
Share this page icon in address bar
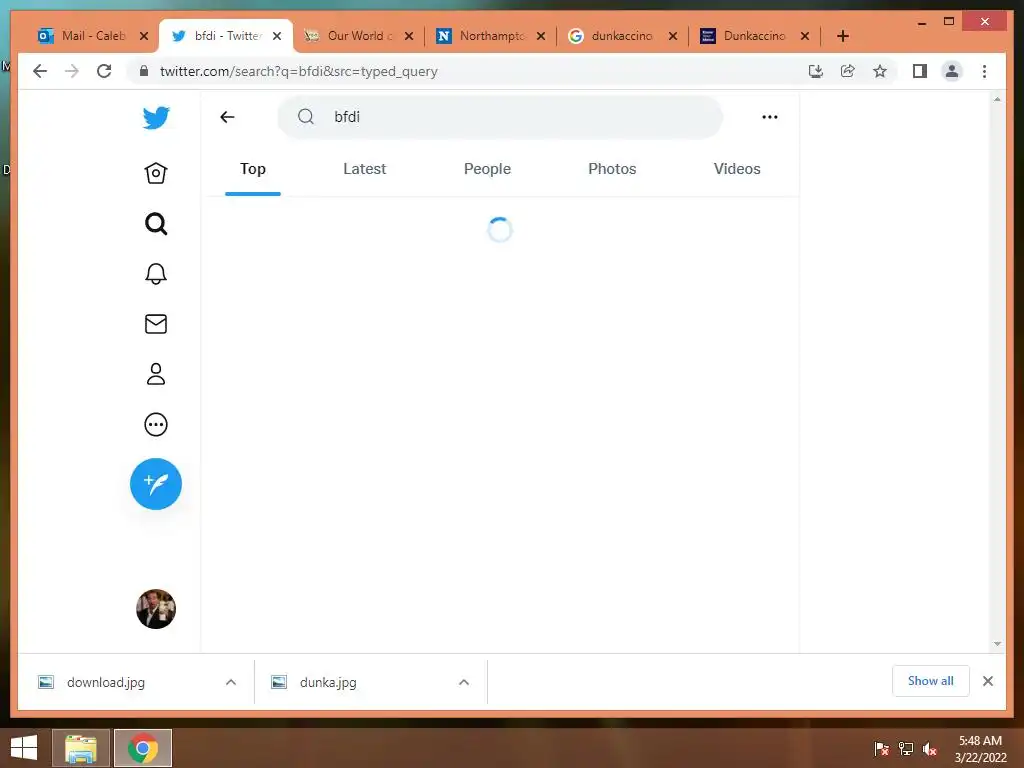(x=848, y=71)
